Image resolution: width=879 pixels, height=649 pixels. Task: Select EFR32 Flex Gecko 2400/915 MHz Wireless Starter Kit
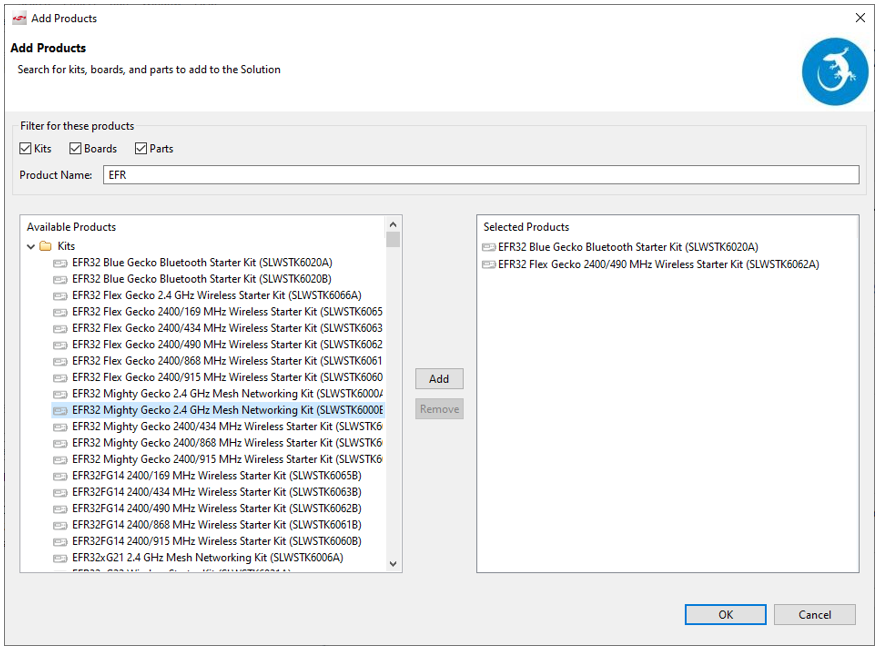click(227, 377)
